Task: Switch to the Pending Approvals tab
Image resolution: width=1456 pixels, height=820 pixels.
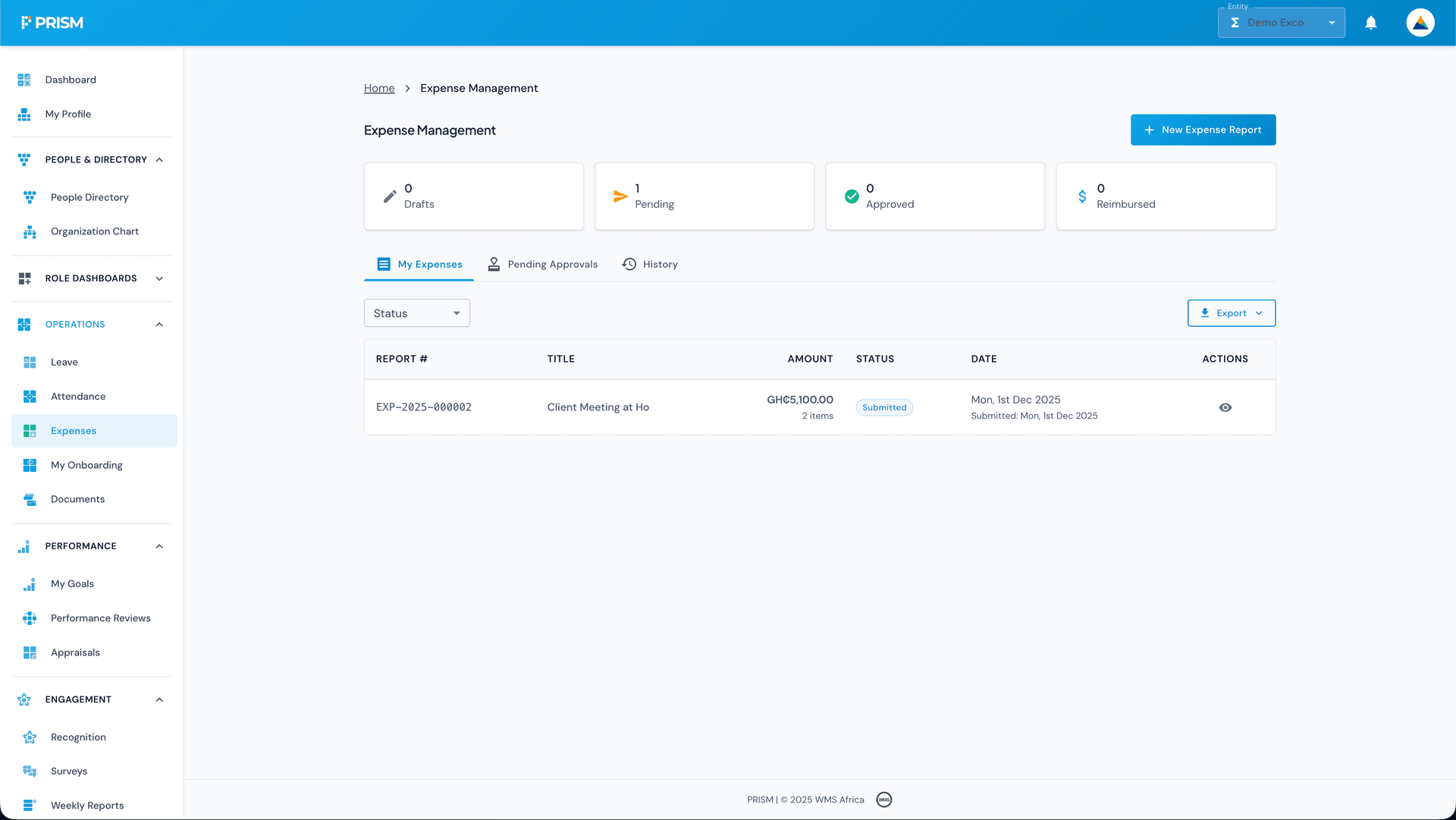Action: pyautogui.click(x=542, y=264)
